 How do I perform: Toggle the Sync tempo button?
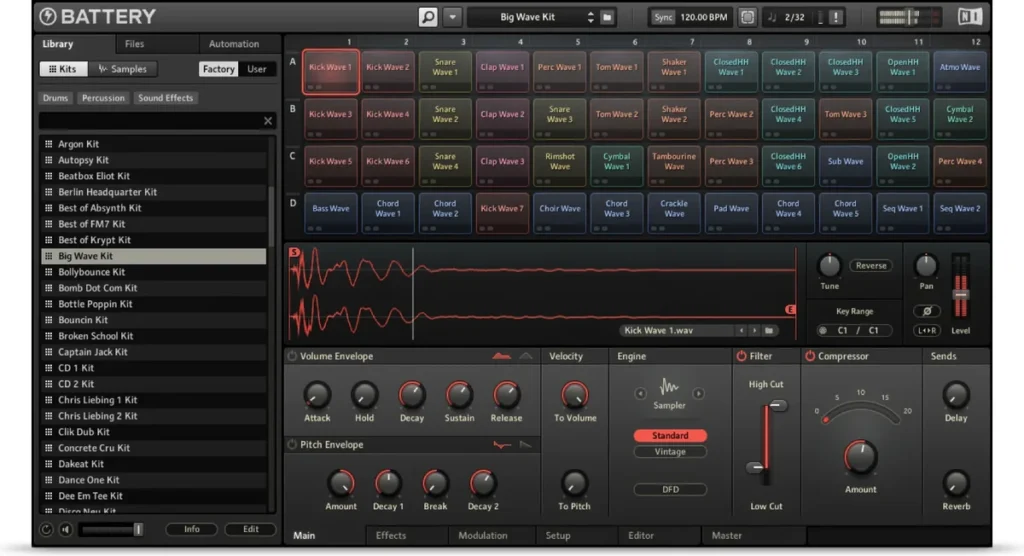coord(663,18)
